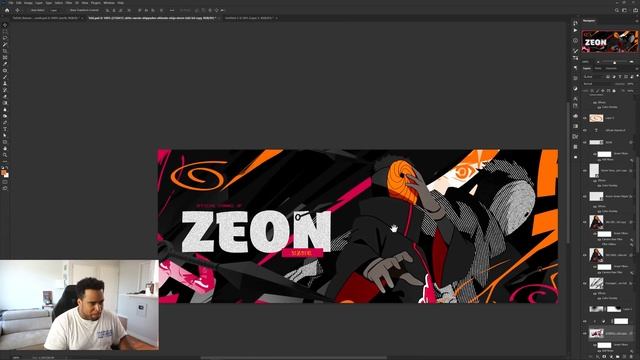Click the three-dots more options button
The height and width of the screenshot is (360, 640).
tap(172, 10)
